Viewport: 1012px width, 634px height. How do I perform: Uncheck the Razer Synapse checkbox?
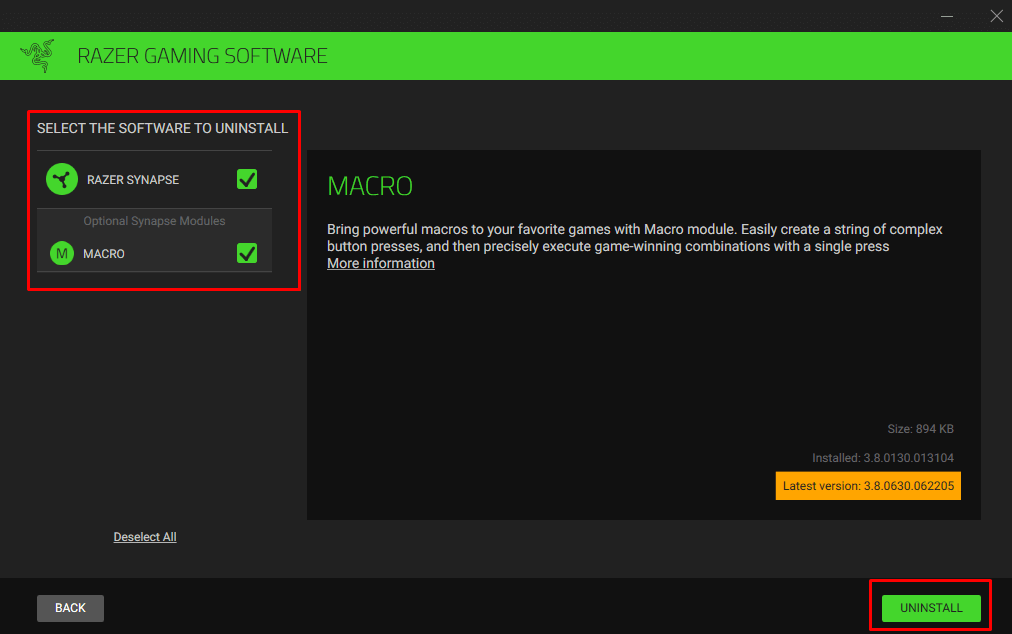point(247,179)
